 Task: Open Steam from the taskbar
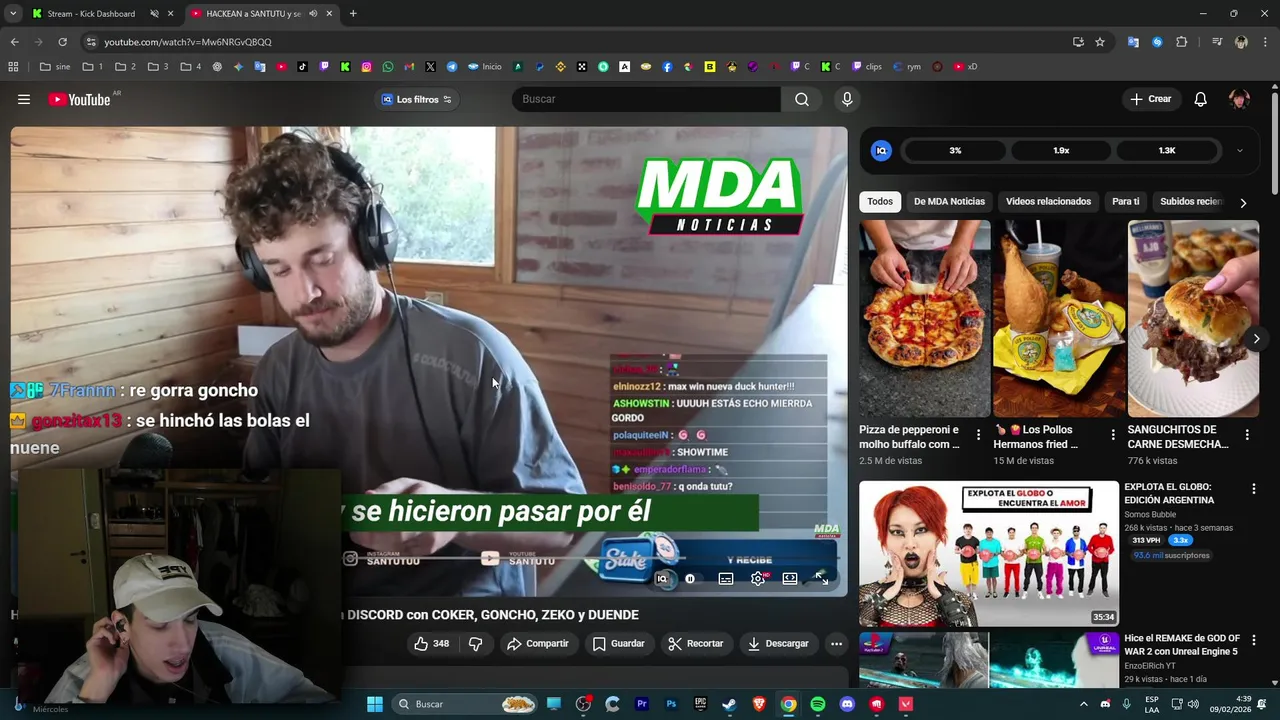(x=729, y=704)
